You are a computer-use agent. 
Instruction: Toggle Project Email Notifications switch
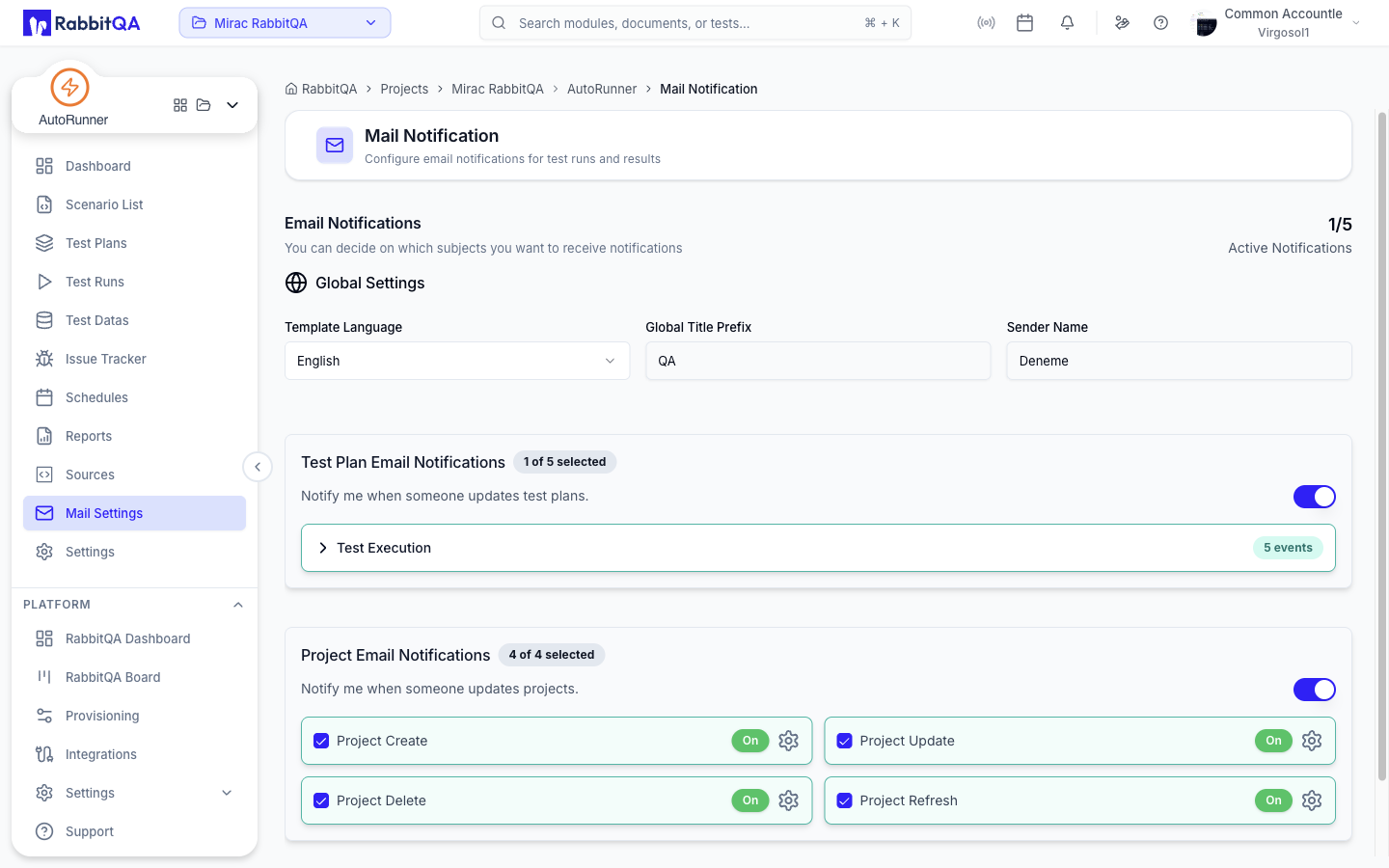point(1315,690)
